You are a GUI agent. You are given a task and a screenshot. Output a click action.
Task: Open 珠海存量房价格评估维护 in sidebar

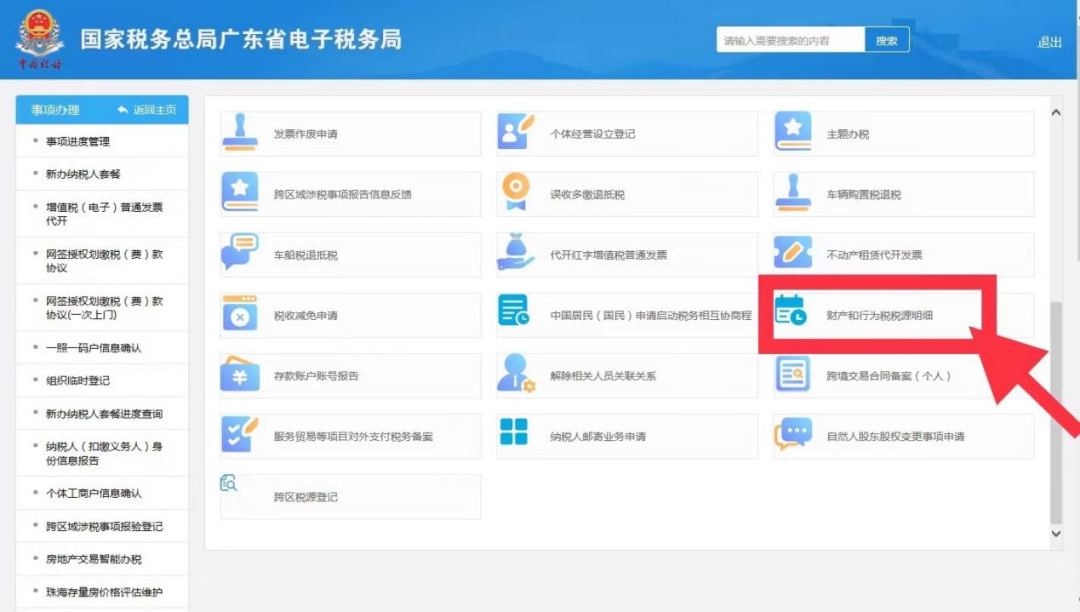[102, 592]
